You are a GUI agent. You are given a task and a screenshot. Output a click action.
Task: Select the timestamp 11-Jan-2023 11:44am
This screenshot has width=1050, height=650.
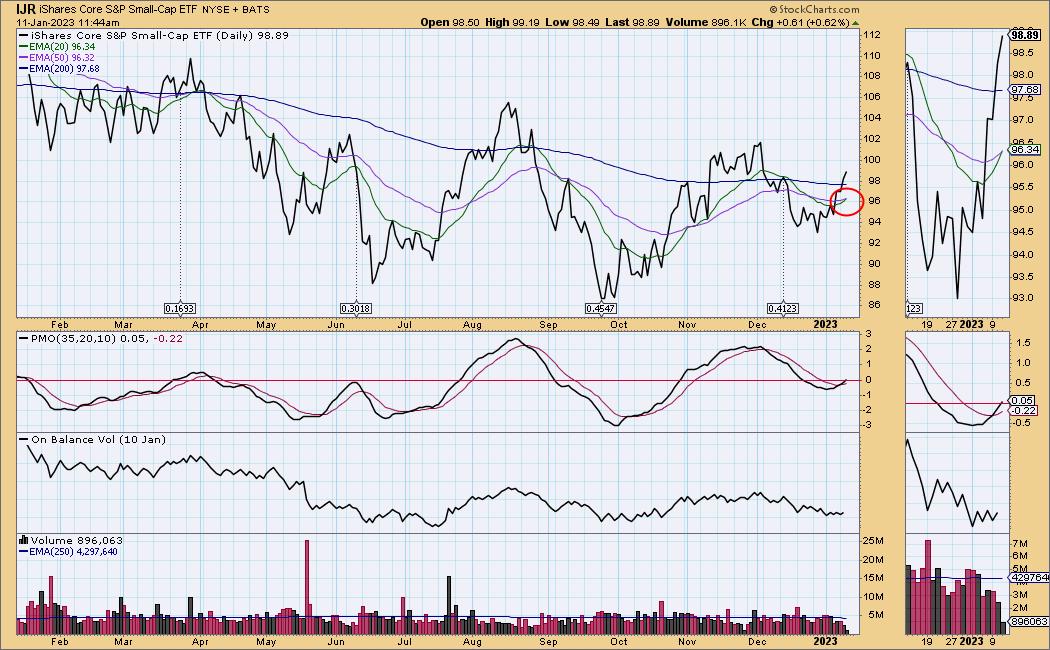[x=68, y=22]
